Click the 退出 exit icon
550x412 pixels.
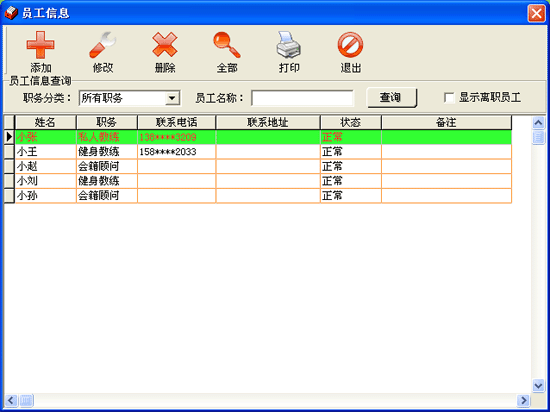350,45
